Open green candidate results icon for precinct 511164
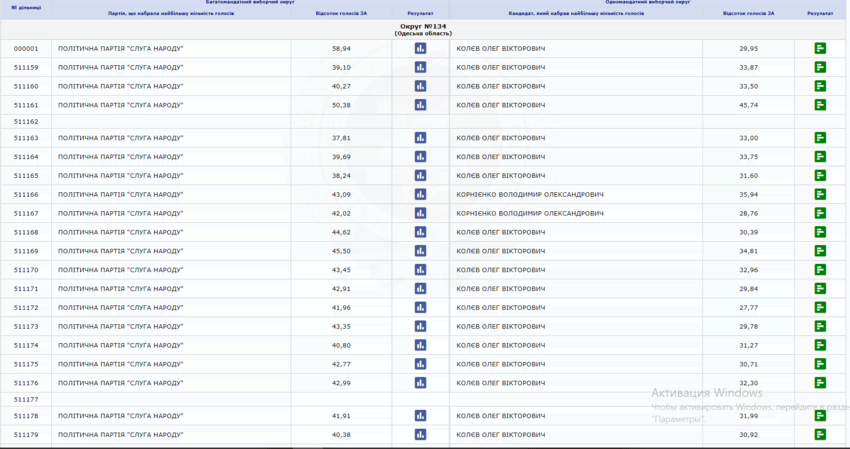850x449 pixels. tap(820, 157)
